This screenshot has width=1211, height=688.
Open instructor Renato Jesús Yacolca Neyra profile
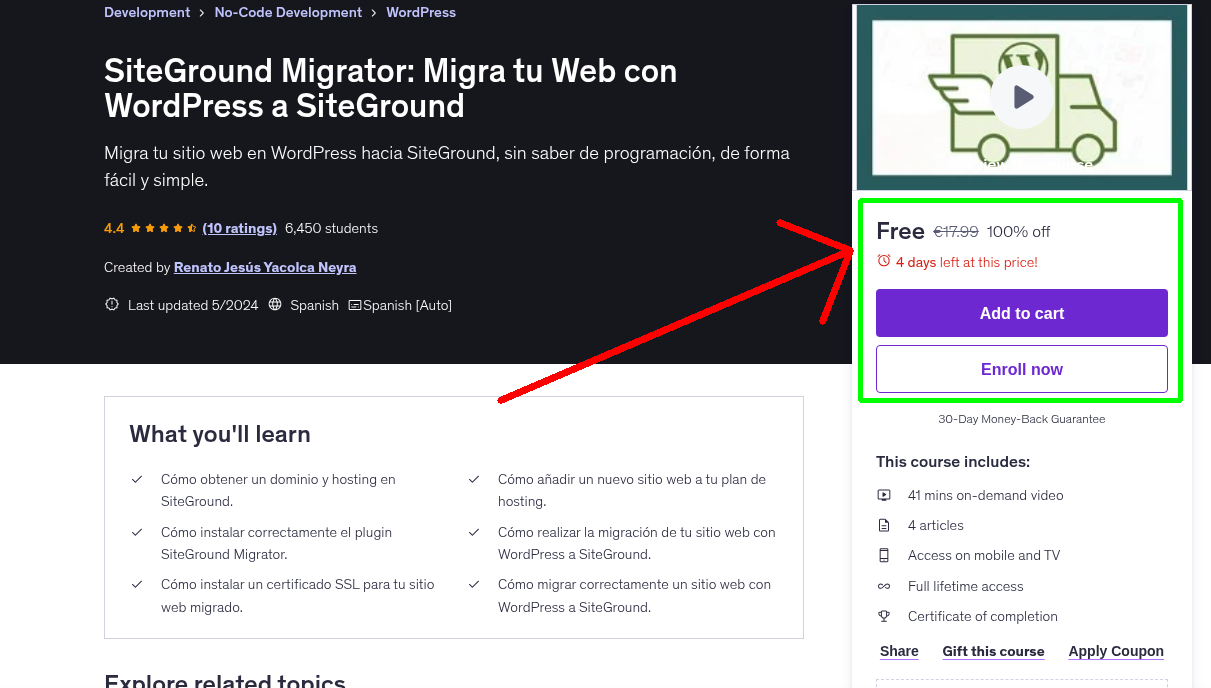click(264, 267)
